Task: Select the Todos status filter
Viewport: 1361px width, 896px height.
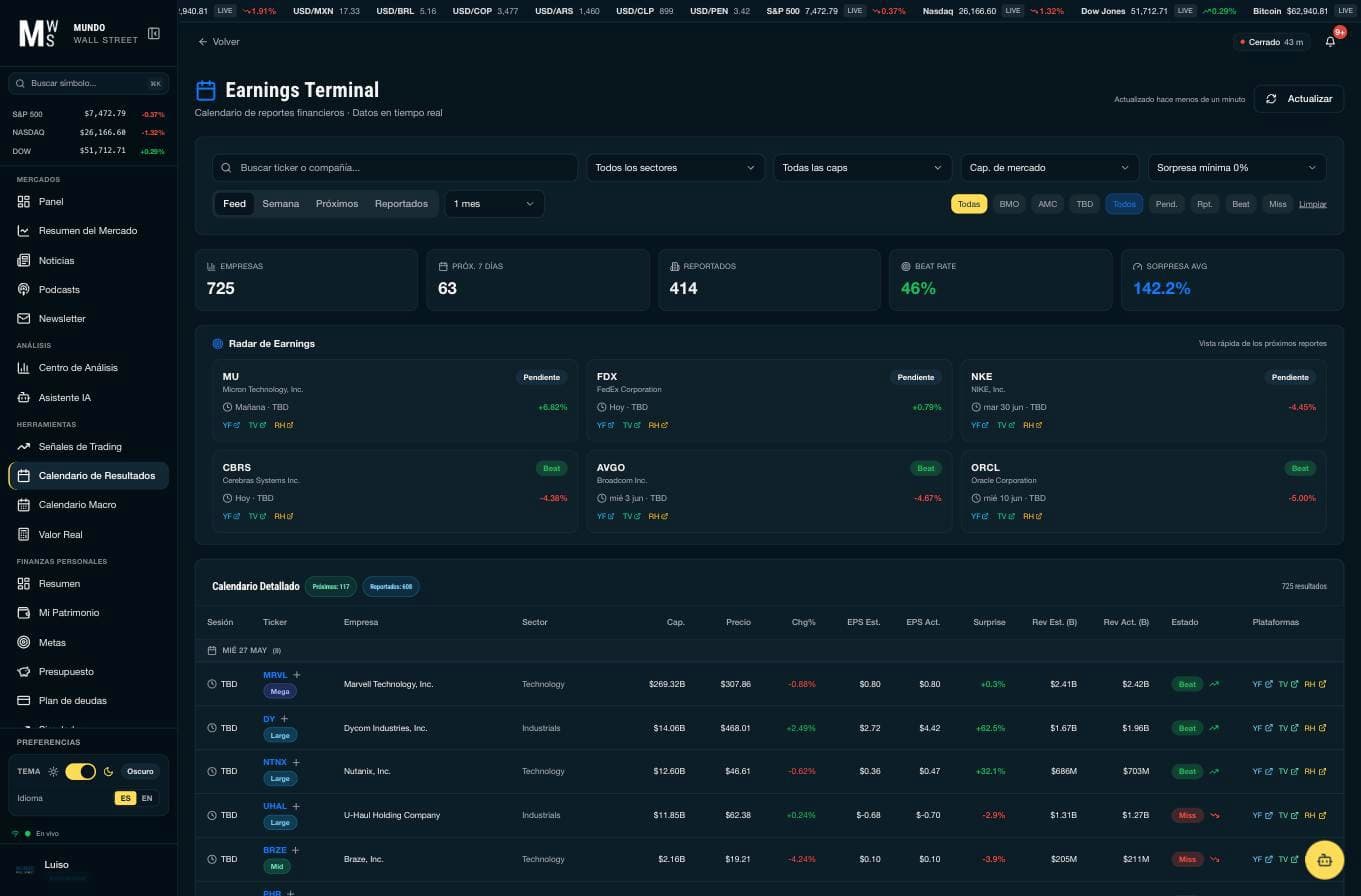Action: coord(1124,204)
